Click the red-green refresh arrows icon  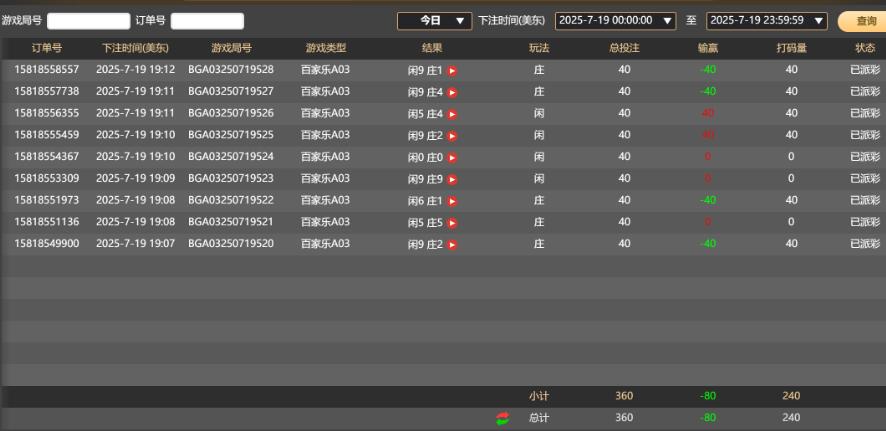(x=502, y=418)
